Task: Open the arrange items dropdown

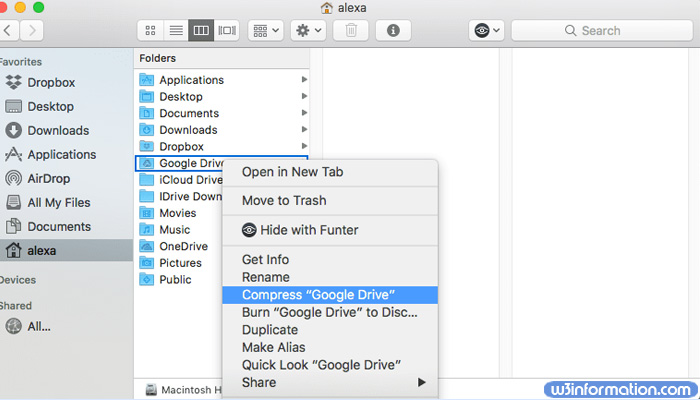Action: (x=266, y=30)
